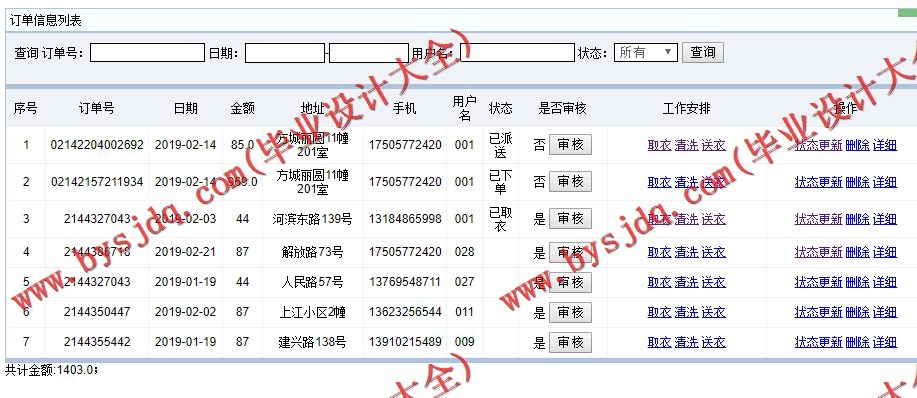Image resolution: width=917 pixels, height=398 pixels.
Task: Click 审核 button for 建兴路138号 row
Action: pos(570,342)
